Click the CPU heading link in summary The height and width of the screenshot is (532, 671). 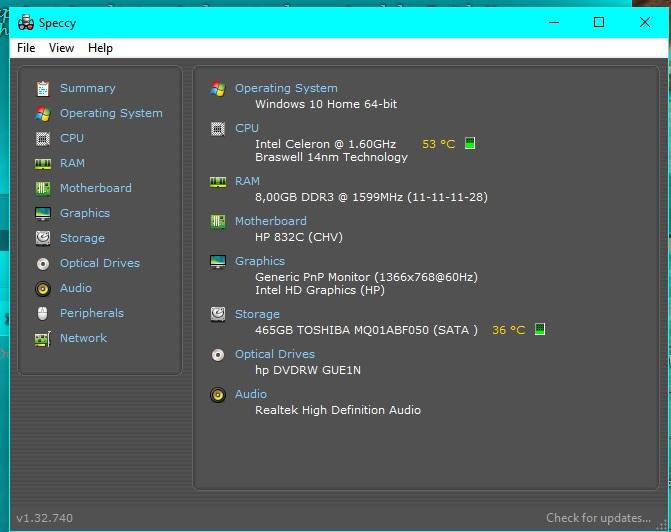pos(247,128)
